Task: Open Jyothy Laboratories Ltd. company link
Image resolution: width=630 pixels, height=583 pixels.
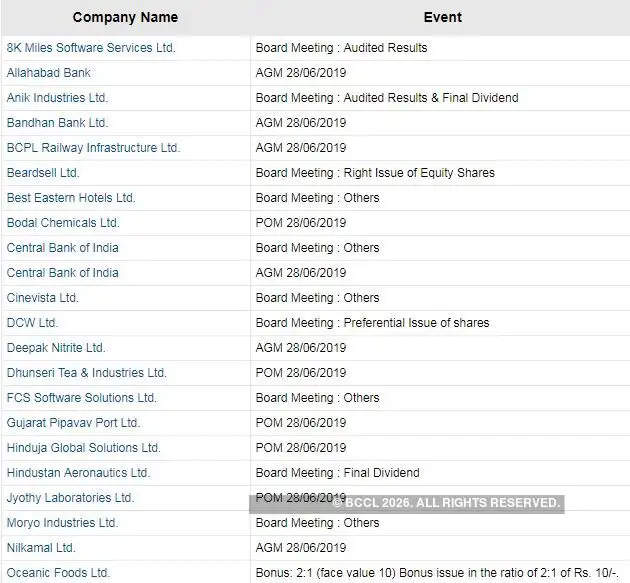Action: click(70, 498)
